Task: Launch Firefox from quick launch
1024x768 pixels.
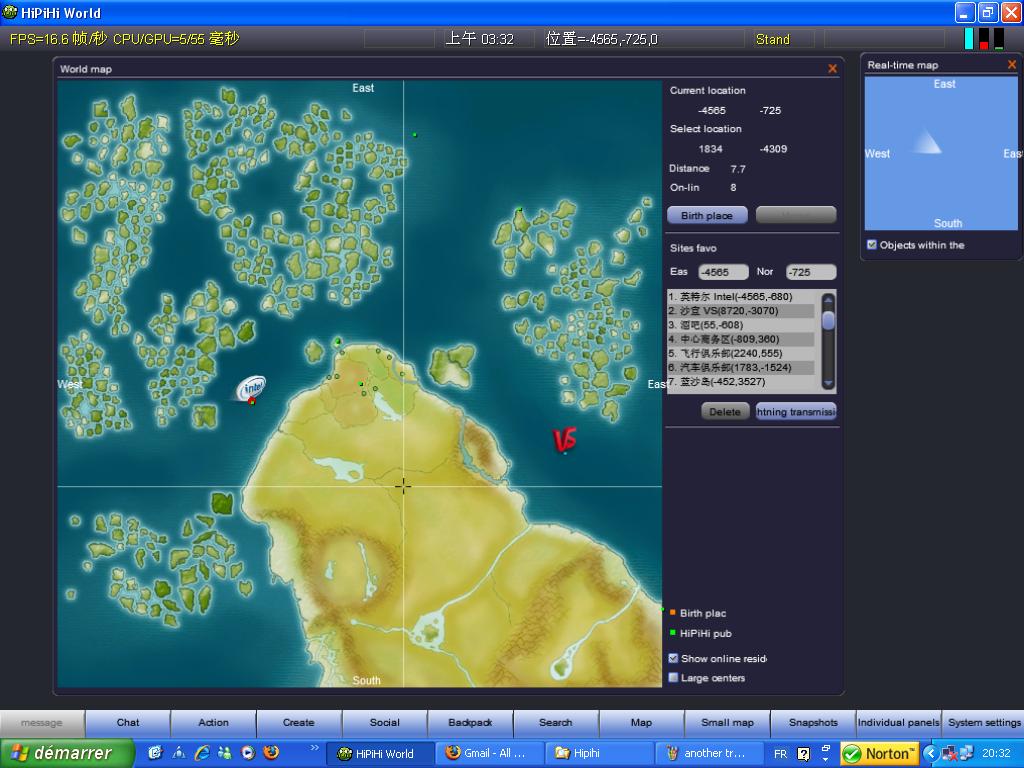Action: 271,753
